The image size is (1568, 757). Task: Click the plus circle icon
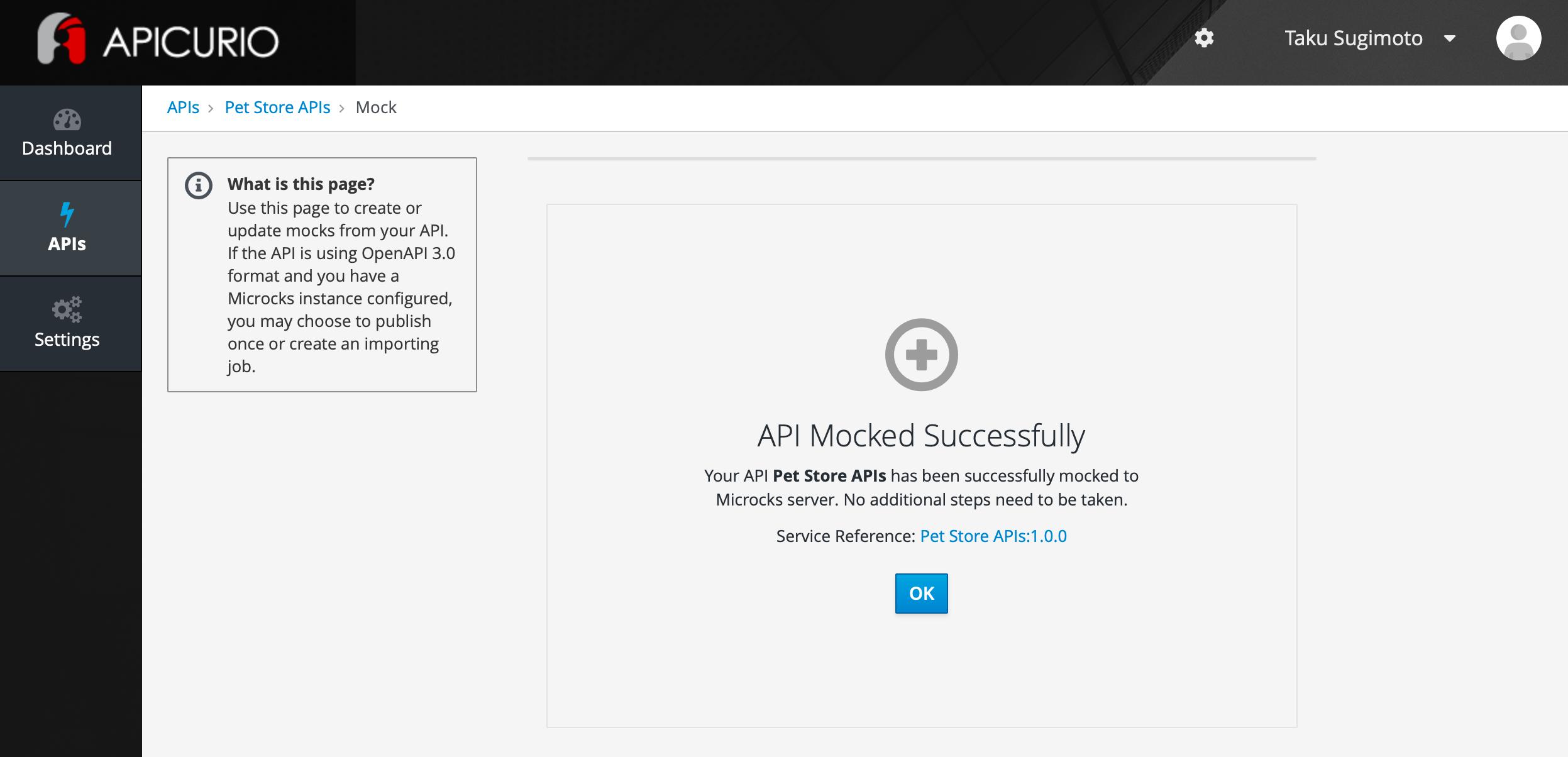coord(921,355)
